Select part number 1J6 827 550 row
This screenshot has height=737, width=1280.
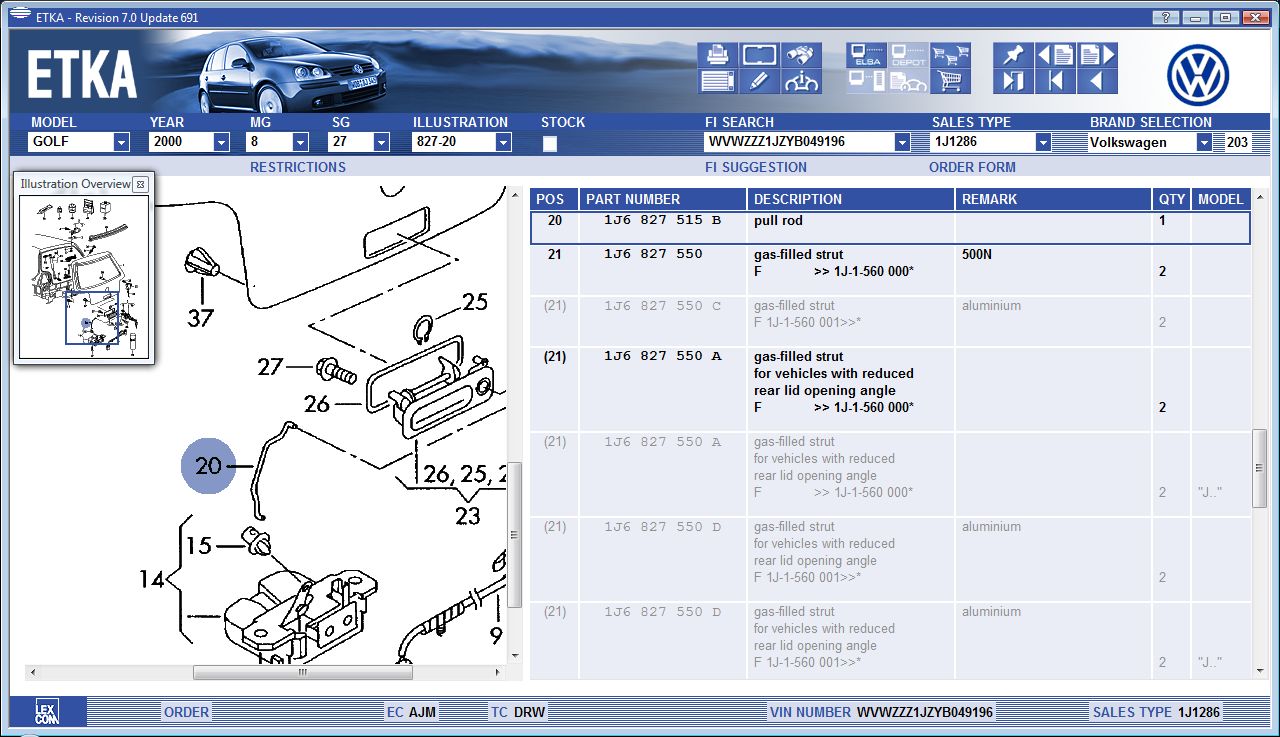tap(890, 271)
